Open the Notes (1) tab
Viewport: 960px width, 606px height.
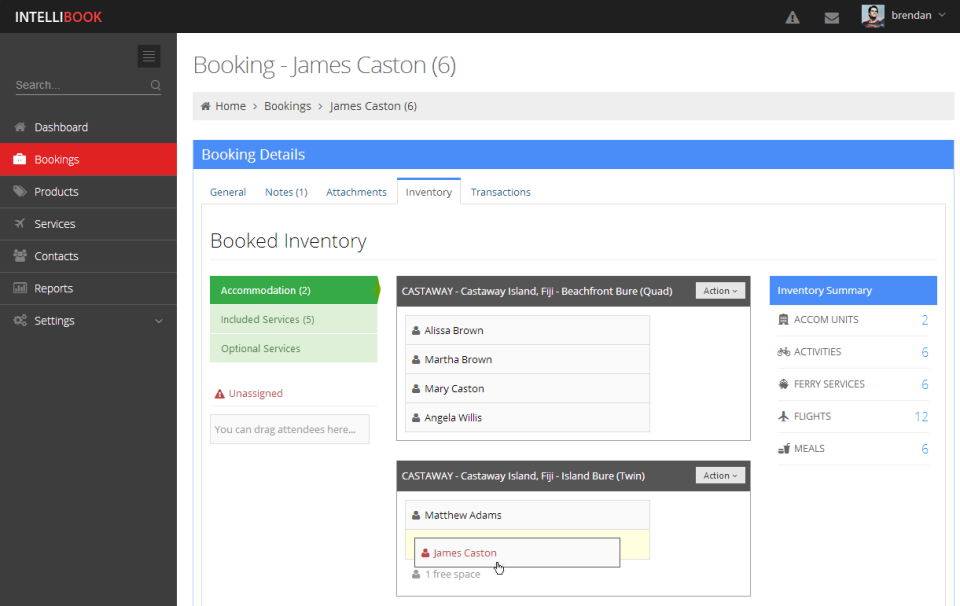(286, 192)
